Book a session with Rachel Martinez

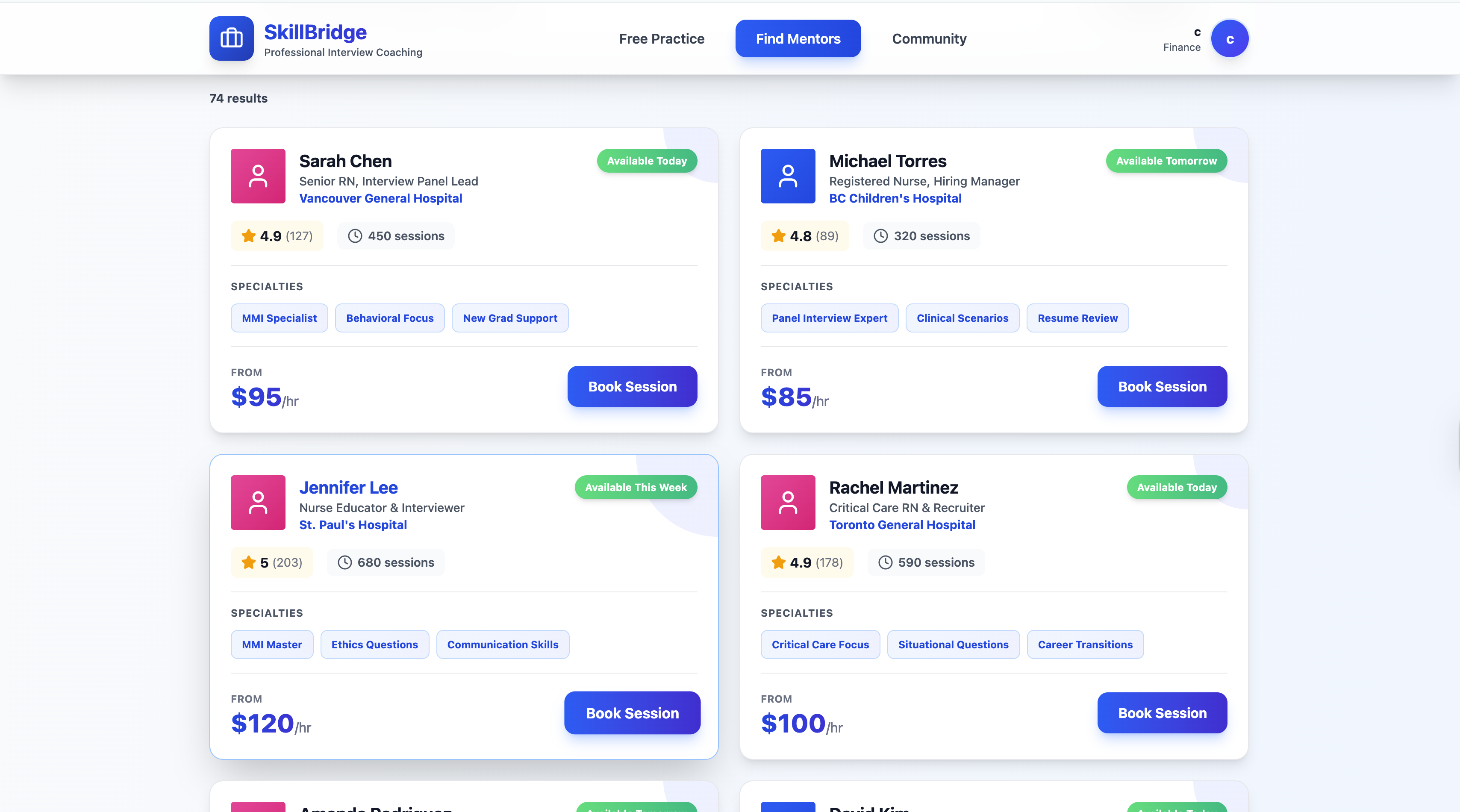[x=1161, y=713]
